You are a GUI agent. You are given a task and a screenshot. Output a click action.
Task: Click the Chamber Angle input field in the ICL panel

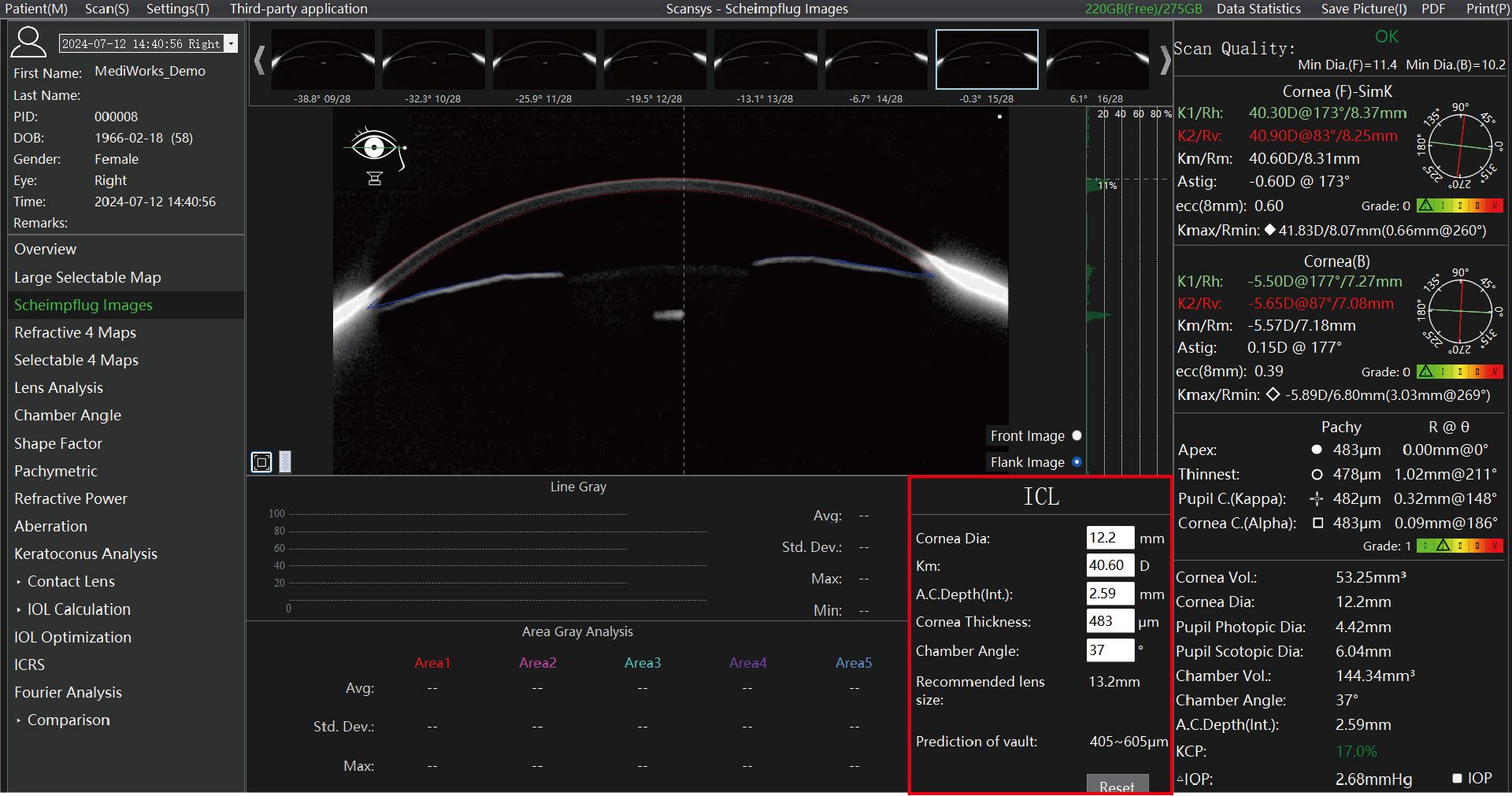1110,650
